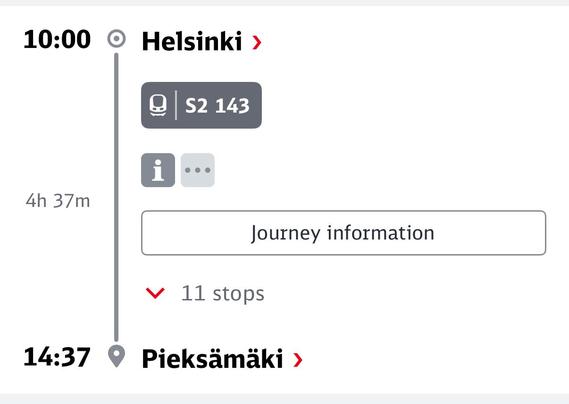This screenshot has height=404, width=569.
Task: Click the origin circle marker beside Helsinki
Action: click(x=116, y=39)
